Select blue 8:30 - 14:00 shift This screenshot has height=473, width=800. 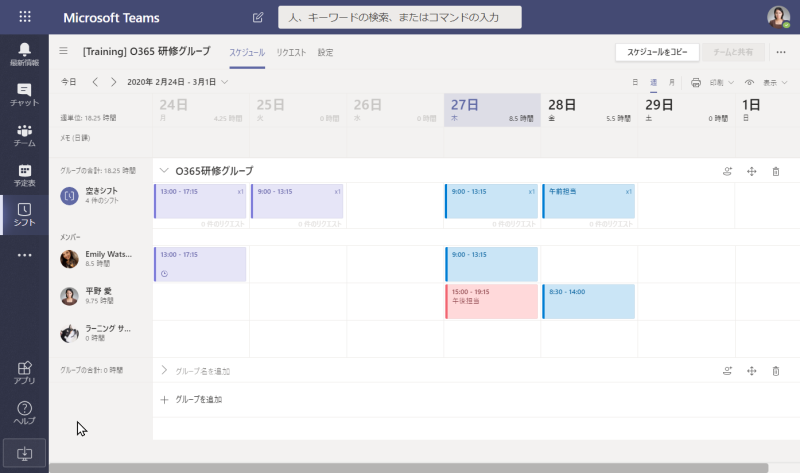tap(589, 302)
